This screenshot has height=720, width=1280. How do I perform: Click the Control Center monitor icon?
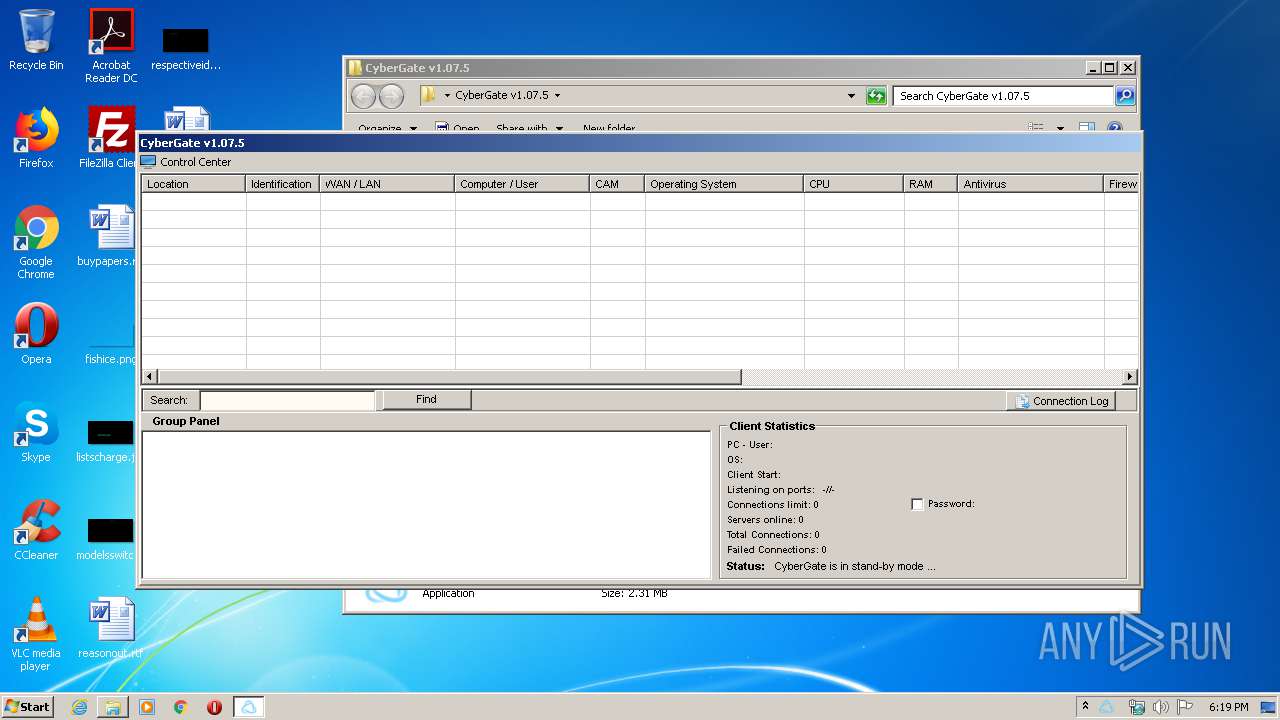pos(148,162)
